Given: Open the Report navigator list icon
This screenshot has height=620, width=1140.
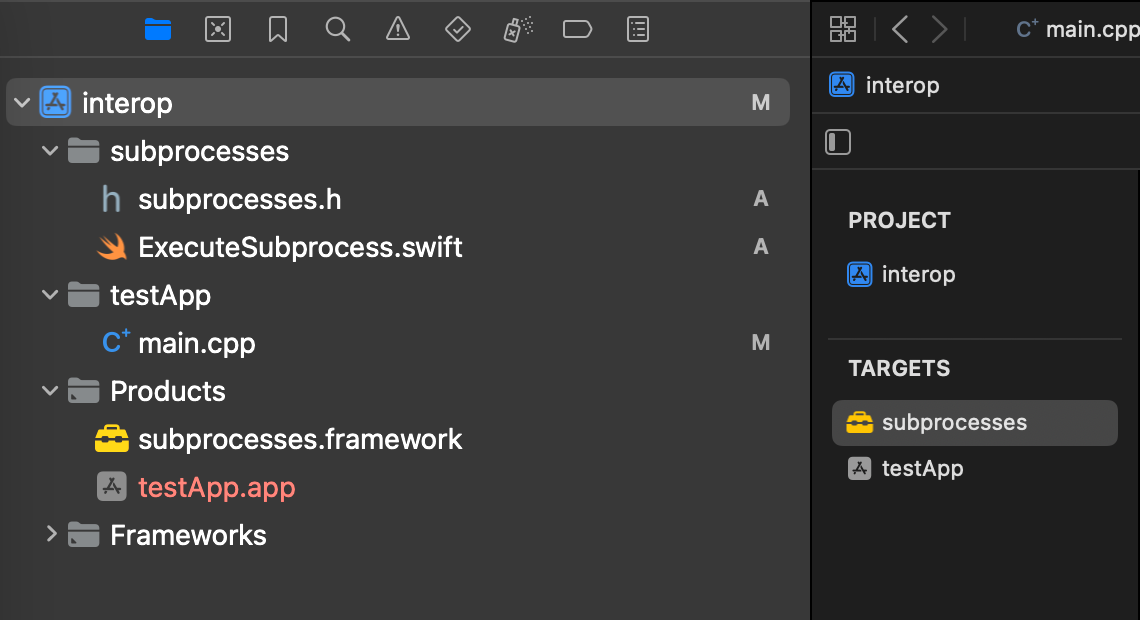Looking at the screenshot, I should tap(638, 30).
